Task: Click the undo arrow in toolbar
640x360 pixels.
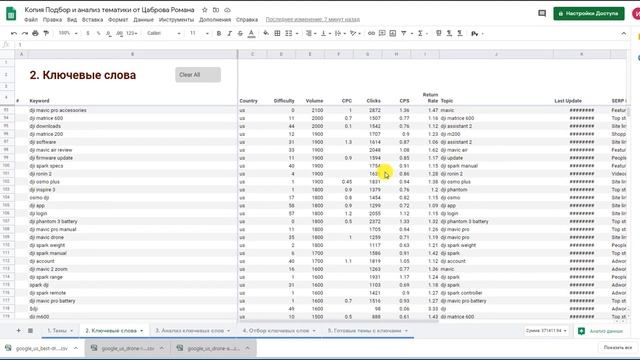Action: pyautogui.click(x=14, y=33)
